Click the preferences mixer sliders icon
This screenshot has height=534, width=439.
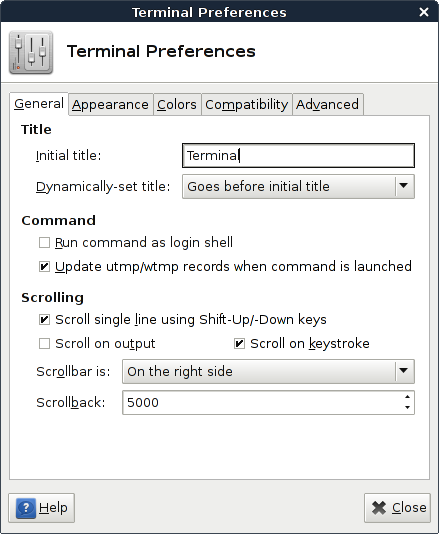coord(31,52)
